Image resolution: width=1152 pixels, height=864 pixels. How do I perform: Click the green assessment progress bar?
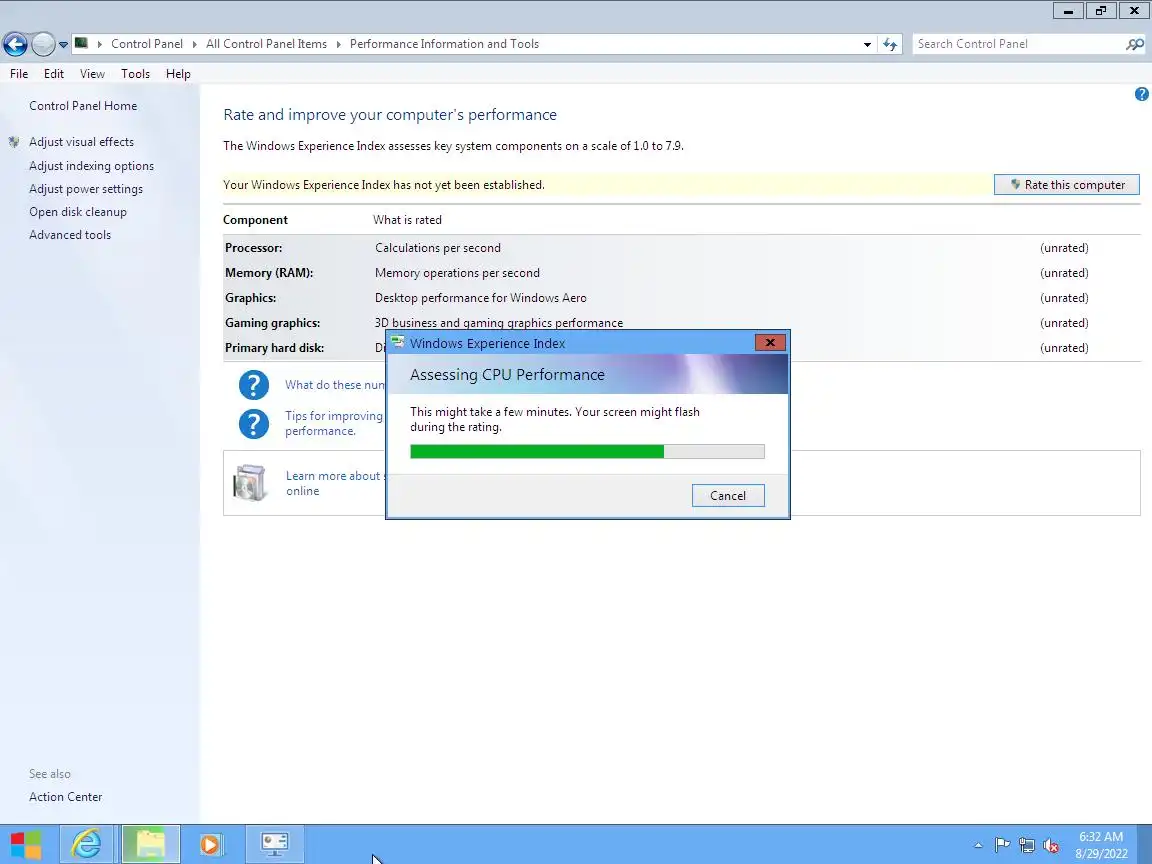pos(587,452)
